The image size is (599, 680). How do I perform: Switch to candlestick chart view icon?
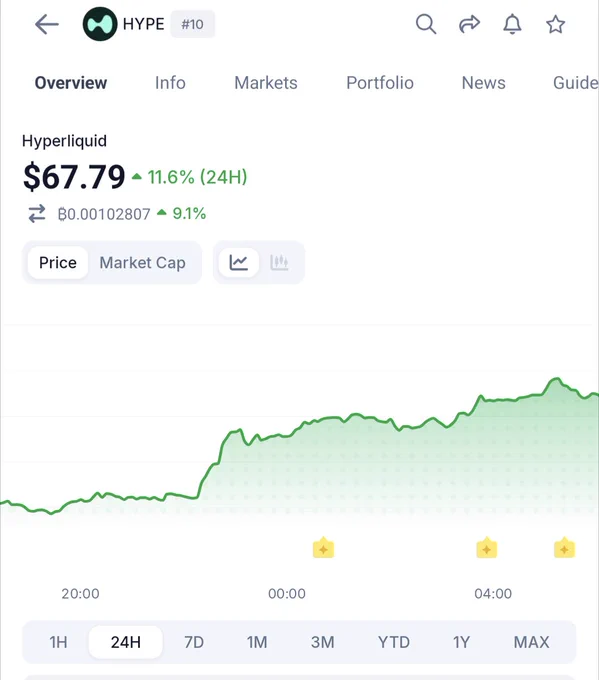[x=279, y=262]
